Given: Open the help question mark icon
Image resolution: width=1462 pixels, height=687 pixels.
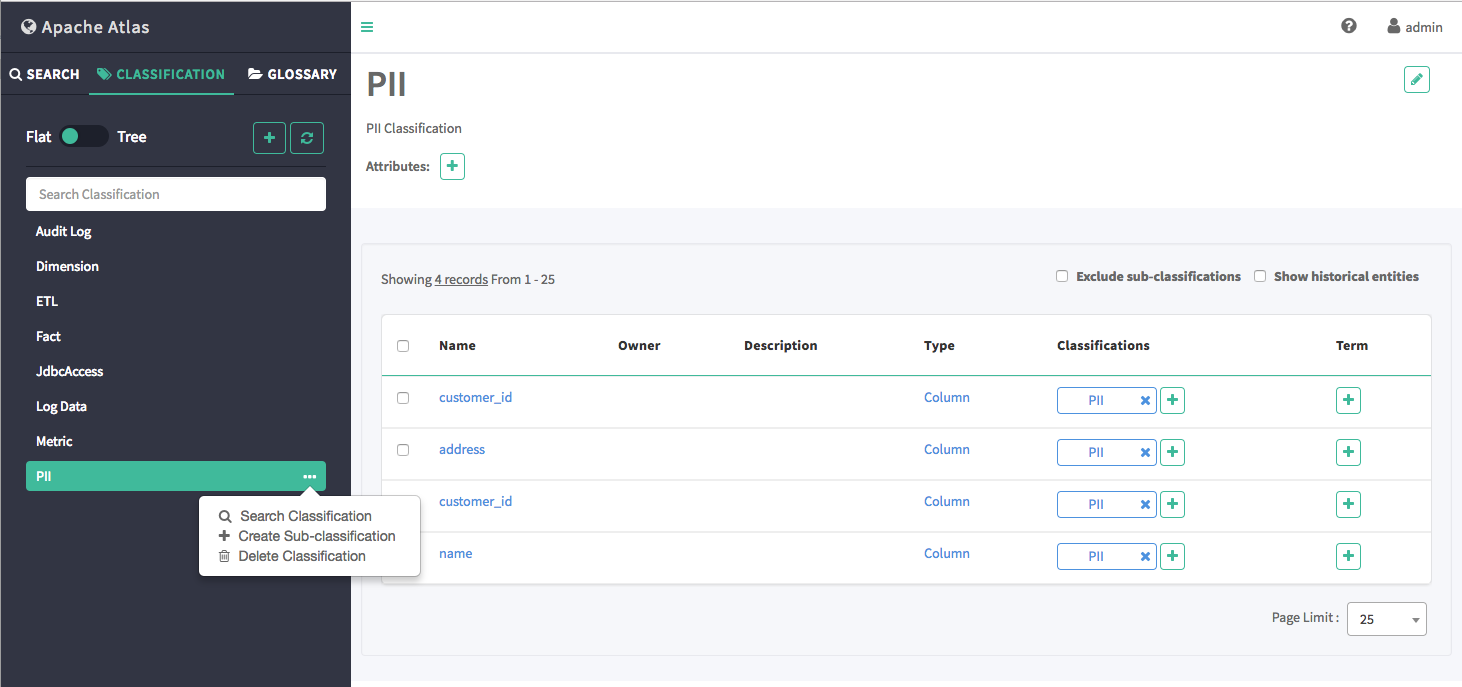Looking at the screenshot, I should click(x=1349, y=26).
